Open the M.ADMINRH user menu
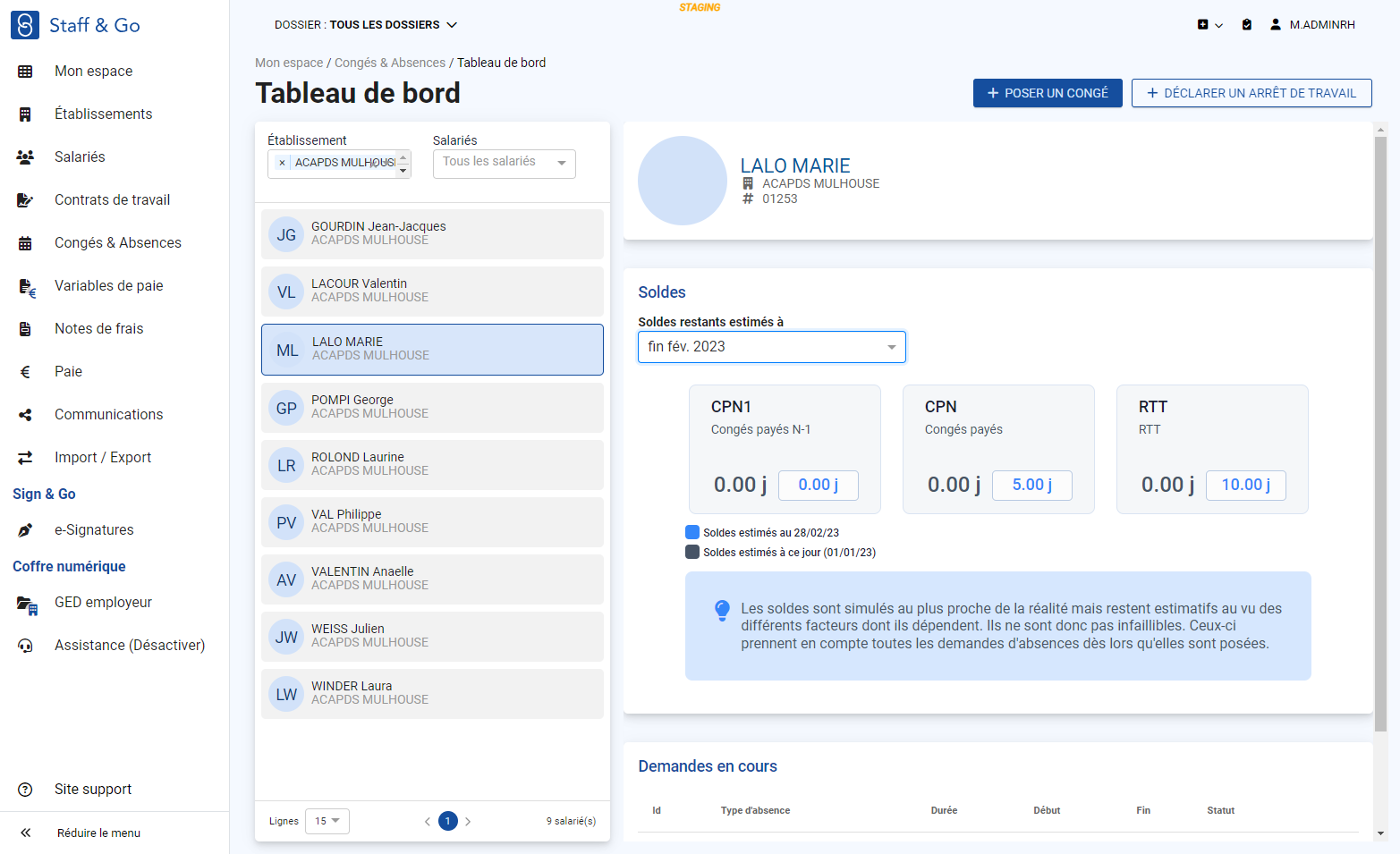The width and height of the screenshot is (1400, 854). pos(1312,25)
